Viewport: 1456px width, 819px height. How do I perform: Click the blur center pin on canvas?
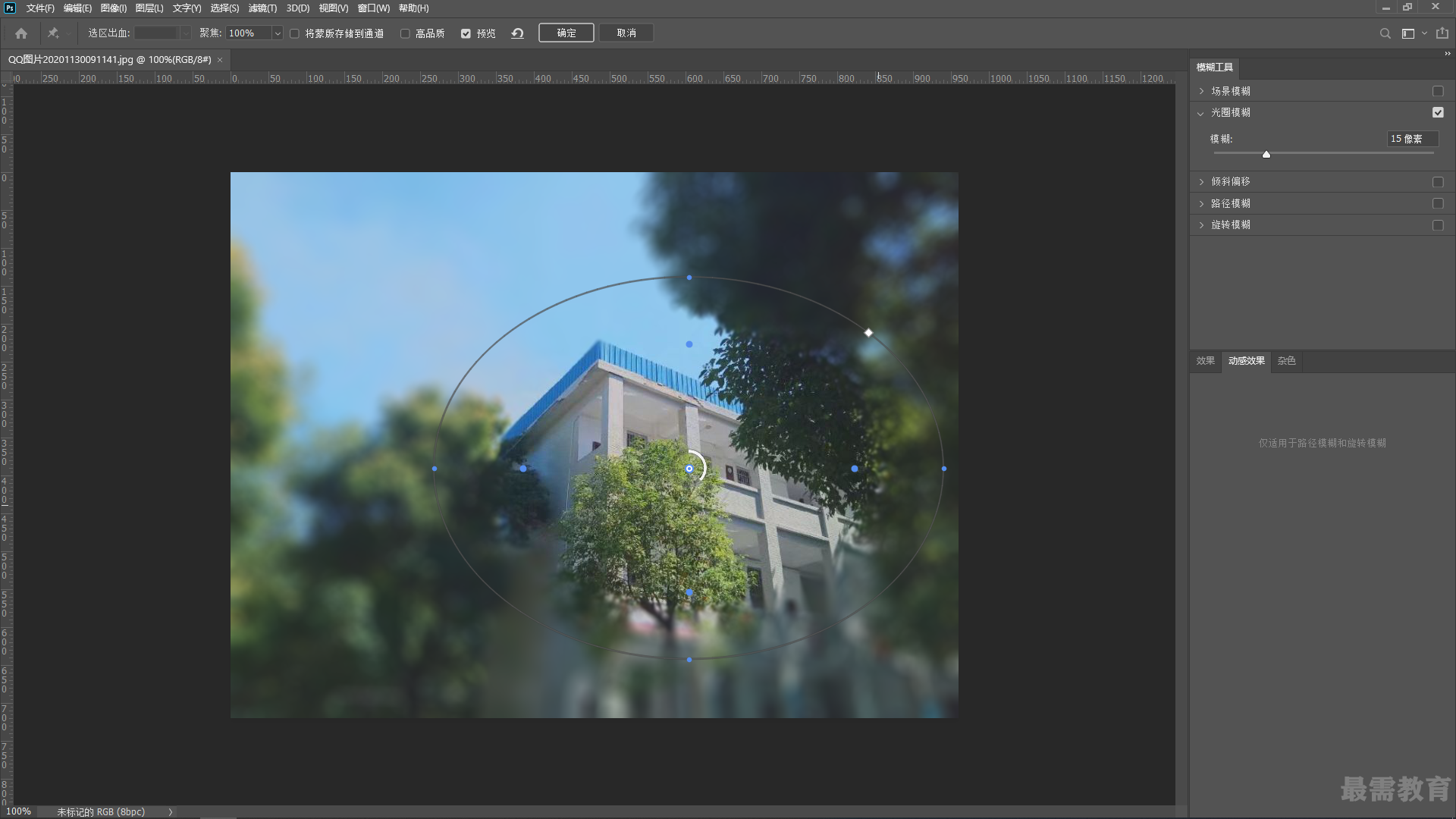689,469
